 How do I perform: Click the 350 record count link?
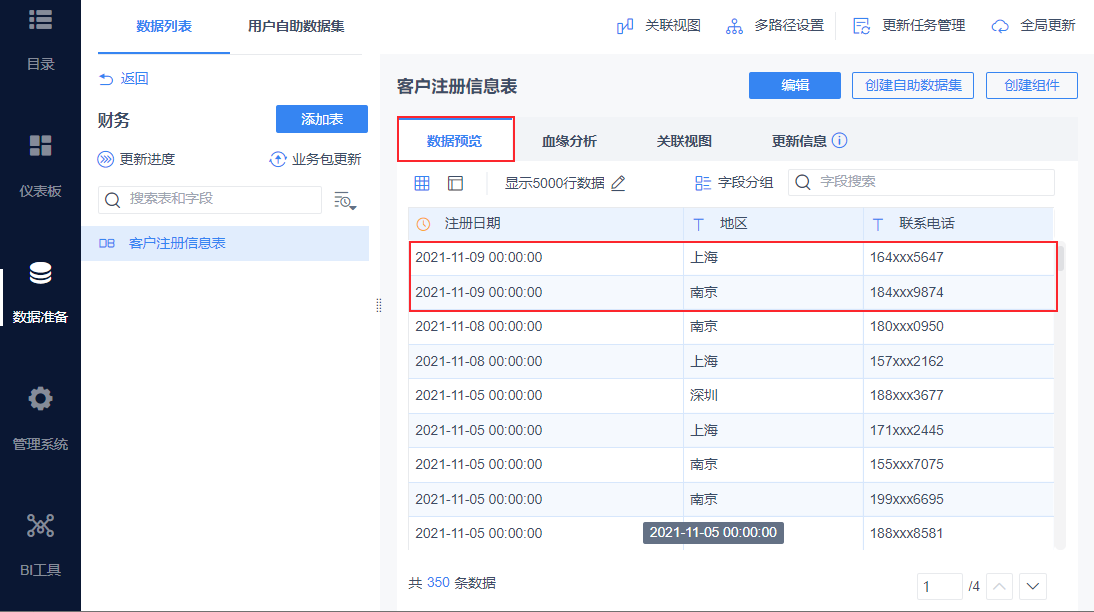[438, 583]
